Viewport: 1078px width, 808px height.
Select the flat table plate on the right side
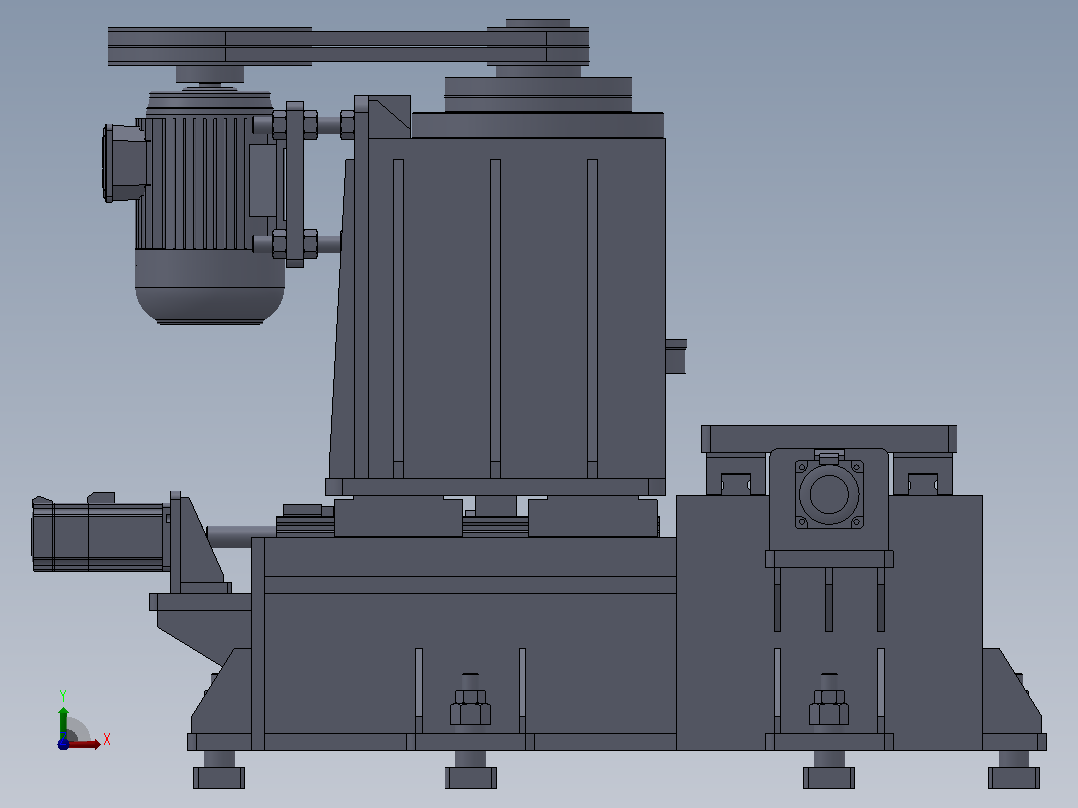click(829, 439)
